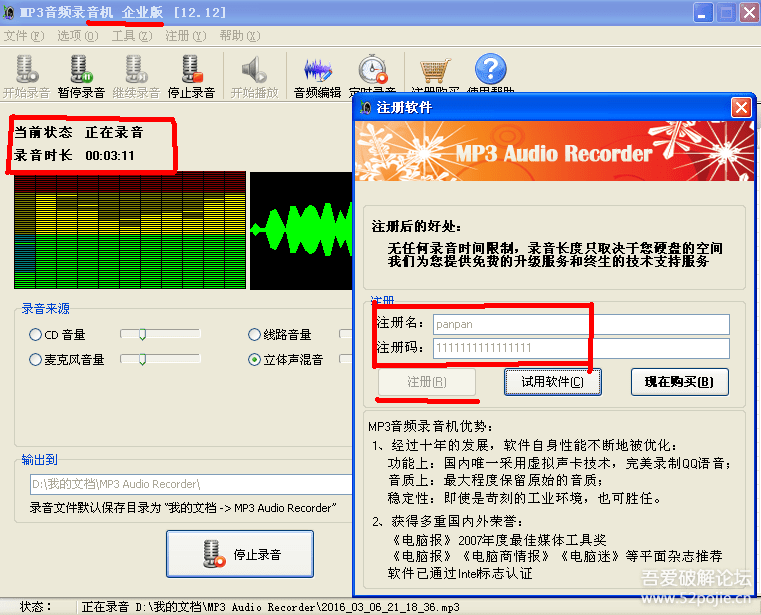The height and width of the screenshot is (615, 761).
Task: Click the large Stop Recording (停止录音) button
Action: point(240,554)
